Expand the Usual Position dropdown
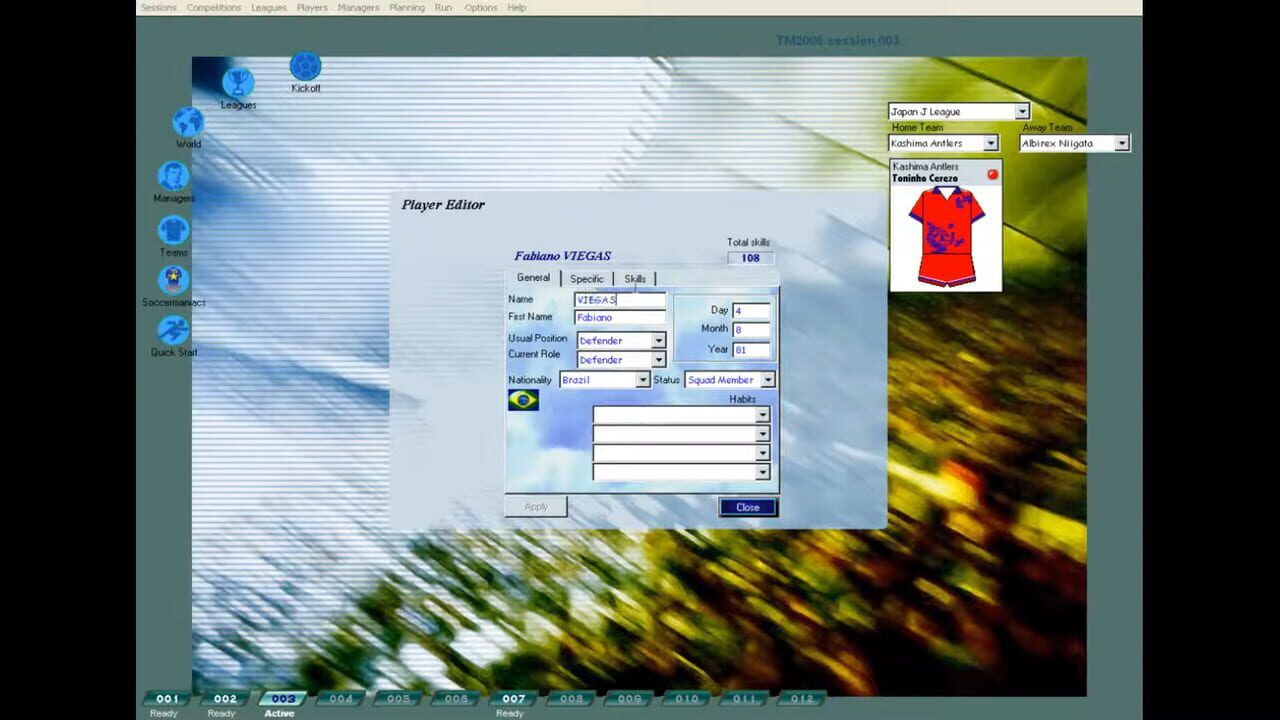The height and width of the screenshot is (720, 1280). point(658,340)
